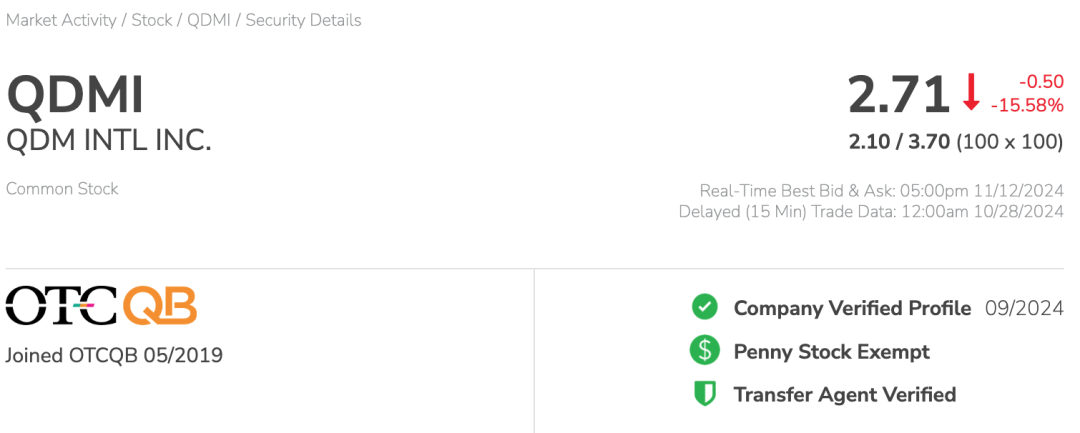
Task: Click the 2.10 / 3.70 bid ask quote
Action: click(x=899, y=142)
